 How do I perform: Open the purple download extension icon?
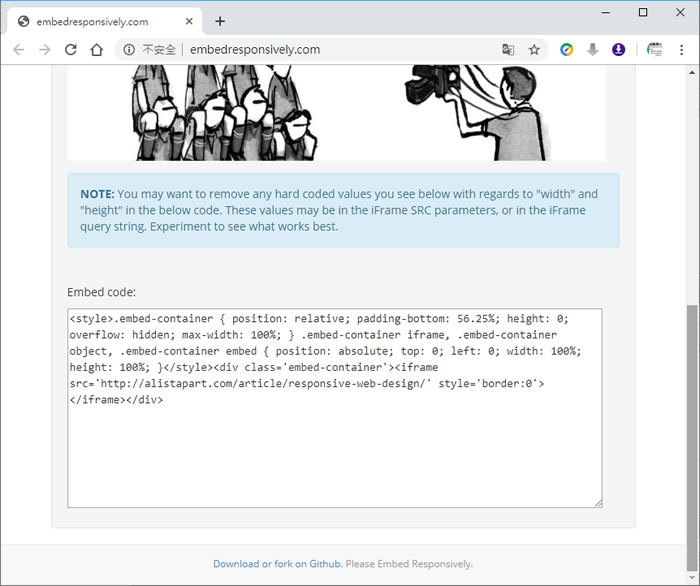(618, 50)
